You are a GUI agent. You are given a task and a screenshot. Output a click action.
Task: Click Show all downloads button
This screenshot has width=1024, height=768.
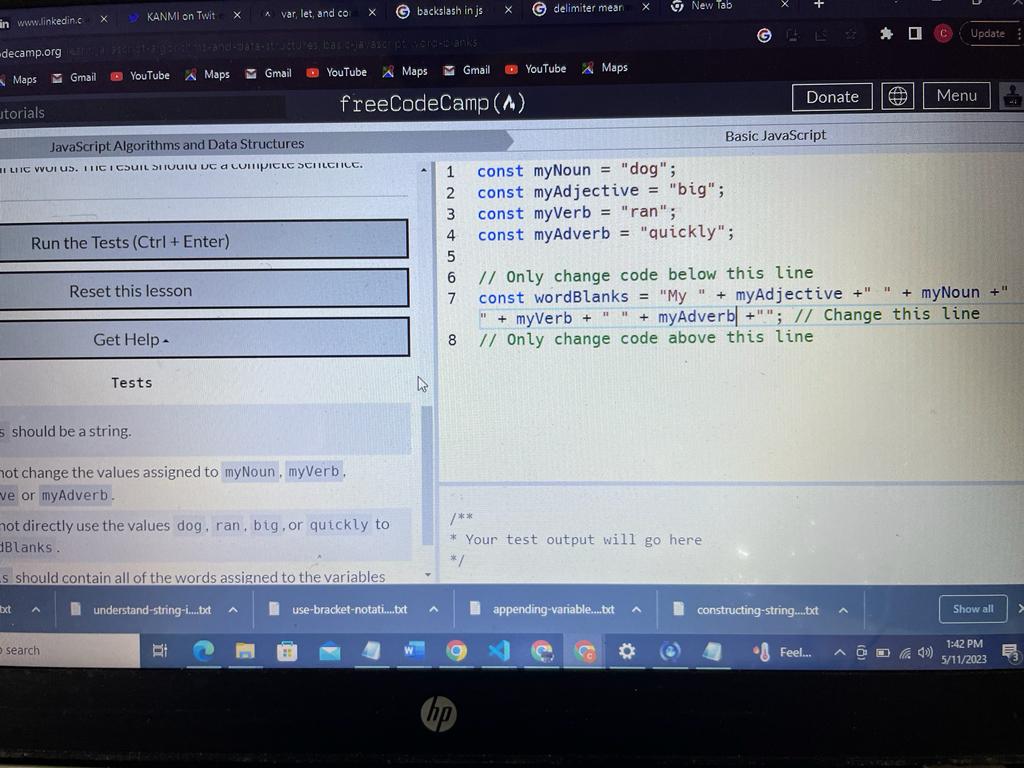point(973,609)
